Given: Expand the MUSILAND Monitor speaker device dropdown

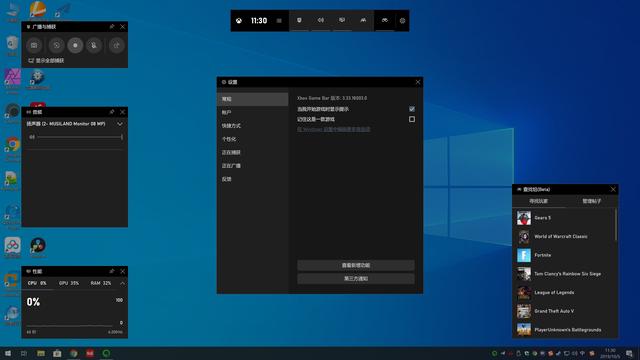Looking at the screenshot, I should point(120,124).
